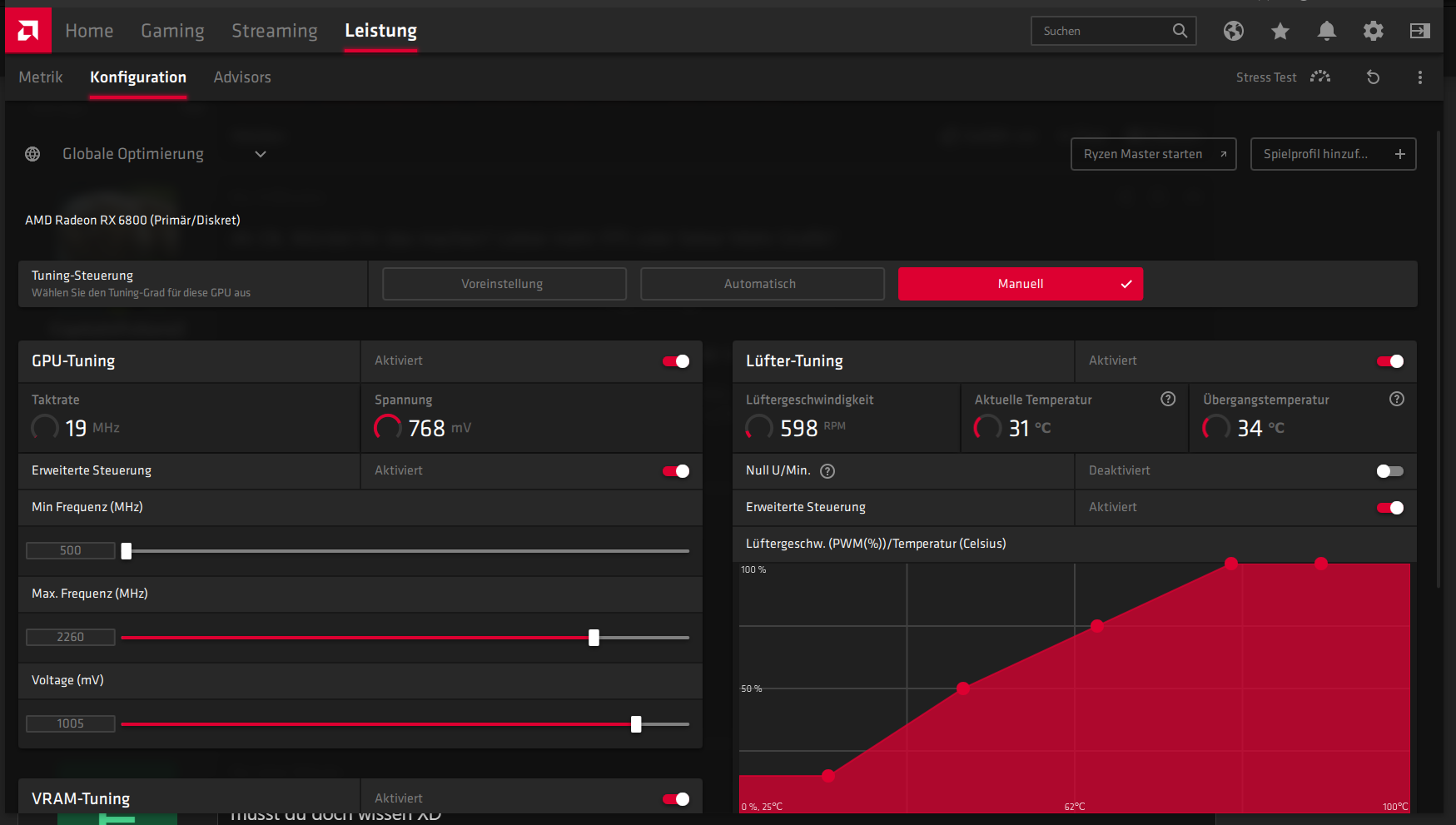Image resolution: width=1456 pixels, height=825 pixels.
Task: Click help icon next to Aktuelle Temperatur
Action: point(1168,399)
